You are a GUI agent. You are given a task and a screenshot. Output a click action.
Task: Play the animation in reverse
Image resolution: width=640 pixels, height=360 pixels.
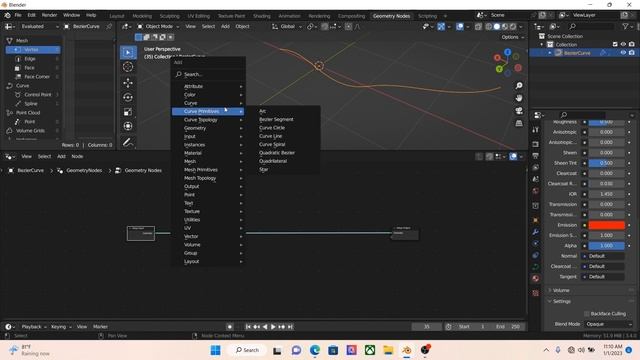click(x=265, y=327)
